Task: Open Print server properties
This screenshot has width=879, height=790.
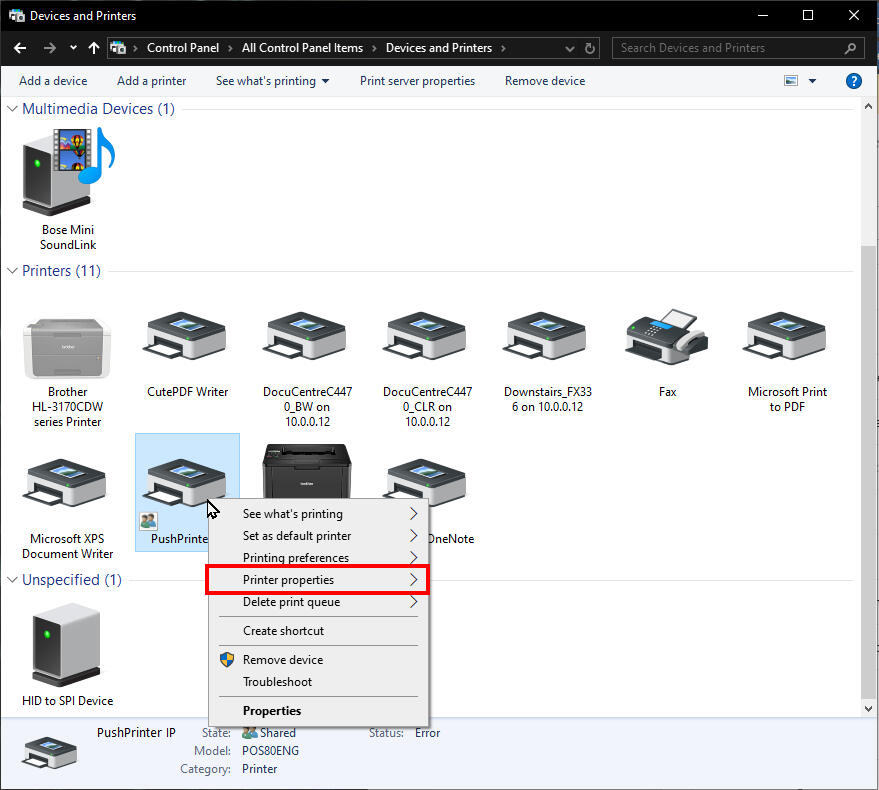Action: tap(417, 81)
